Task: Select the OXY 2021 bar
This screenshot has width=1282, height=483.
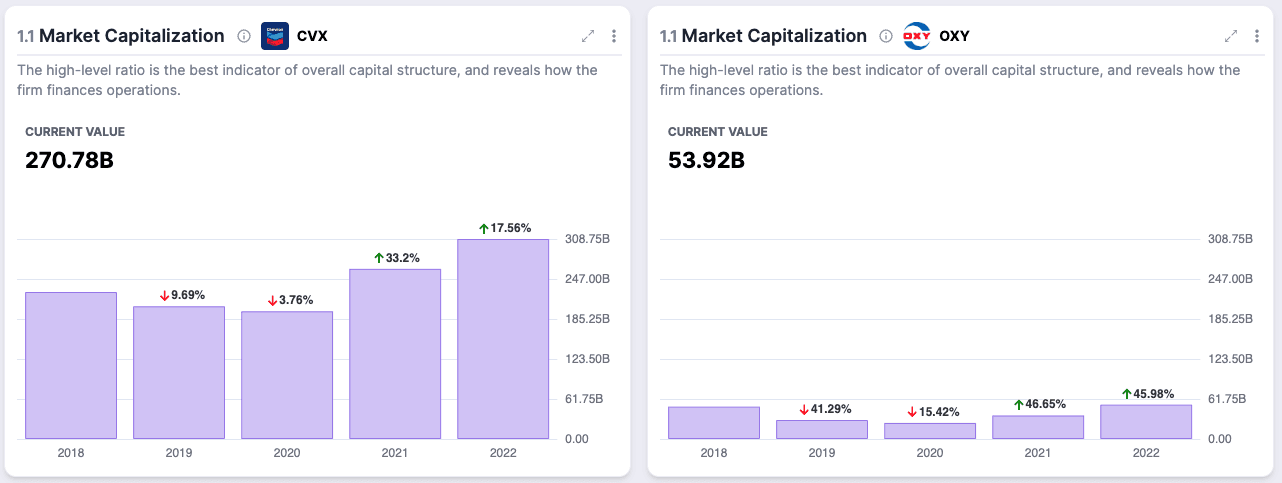Action: point(1038,427)
